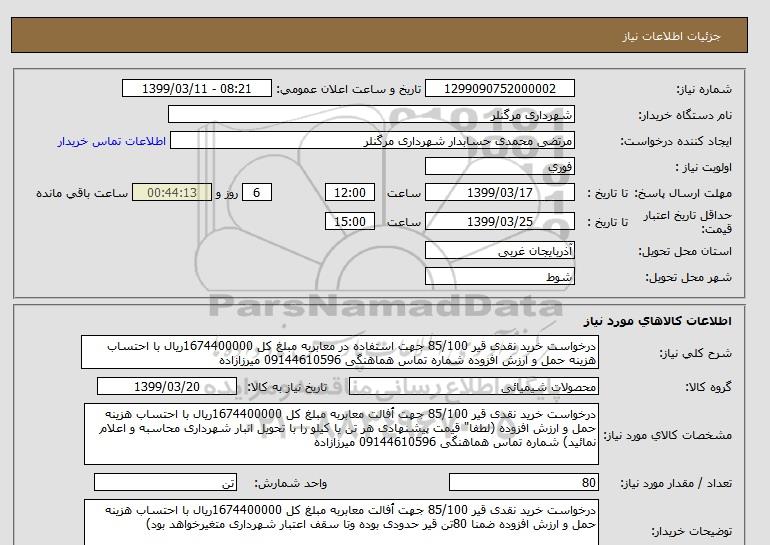Click the label مهلت ارسال پاسخ
Viewport: 770px width, 545px height.
(684, 193)
